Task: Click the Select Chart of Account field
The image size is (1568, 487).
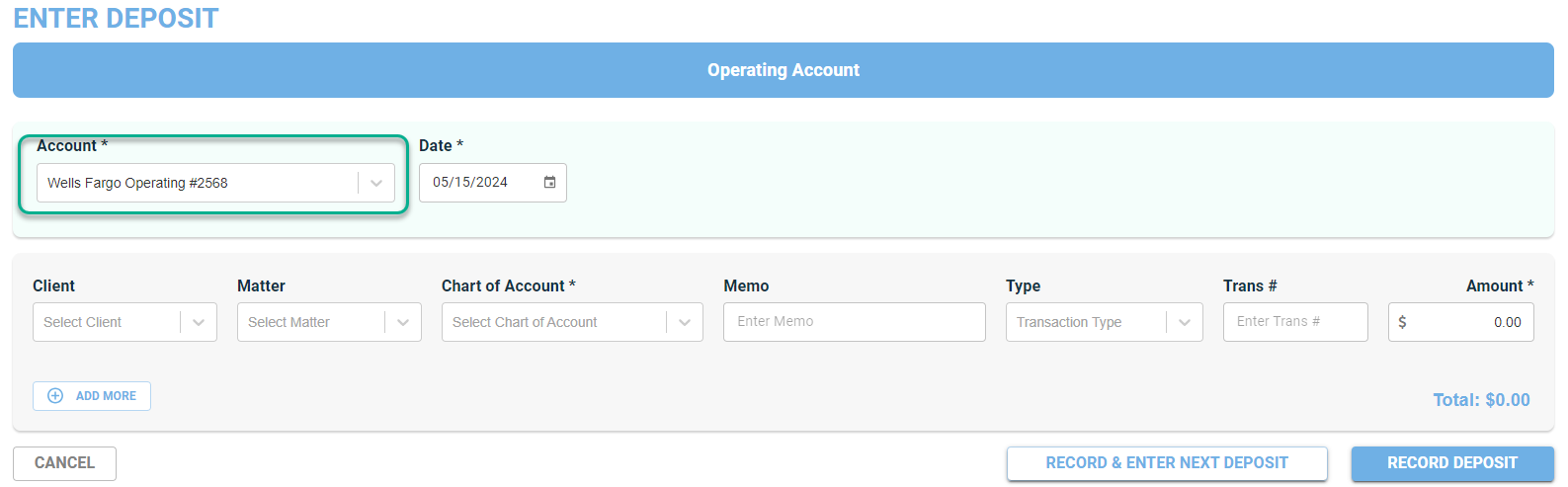Action: (572, 322)
